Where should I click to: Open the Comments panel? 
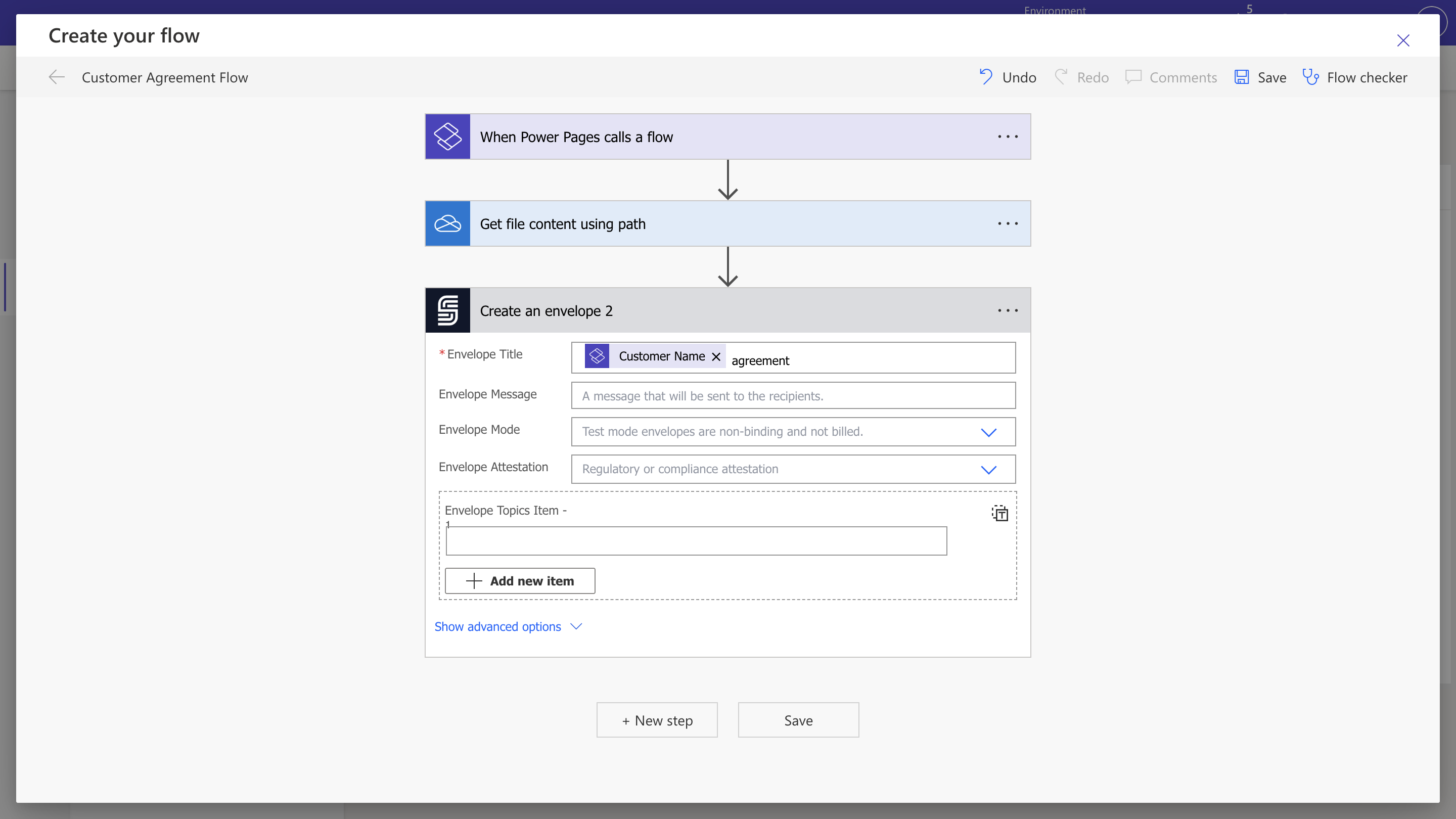point(1170,77)
